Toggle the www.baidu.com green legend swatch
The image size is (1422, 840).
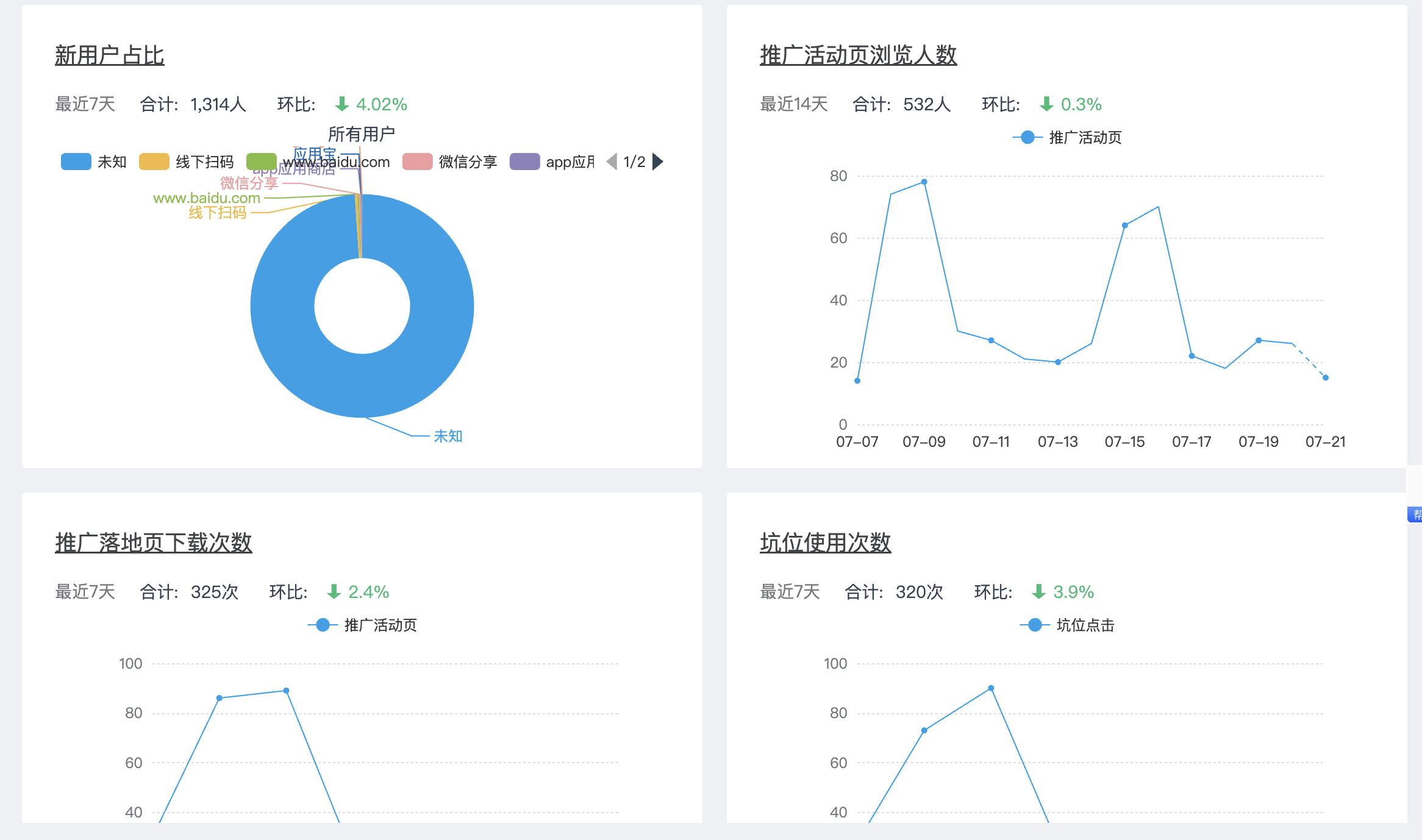262,162
